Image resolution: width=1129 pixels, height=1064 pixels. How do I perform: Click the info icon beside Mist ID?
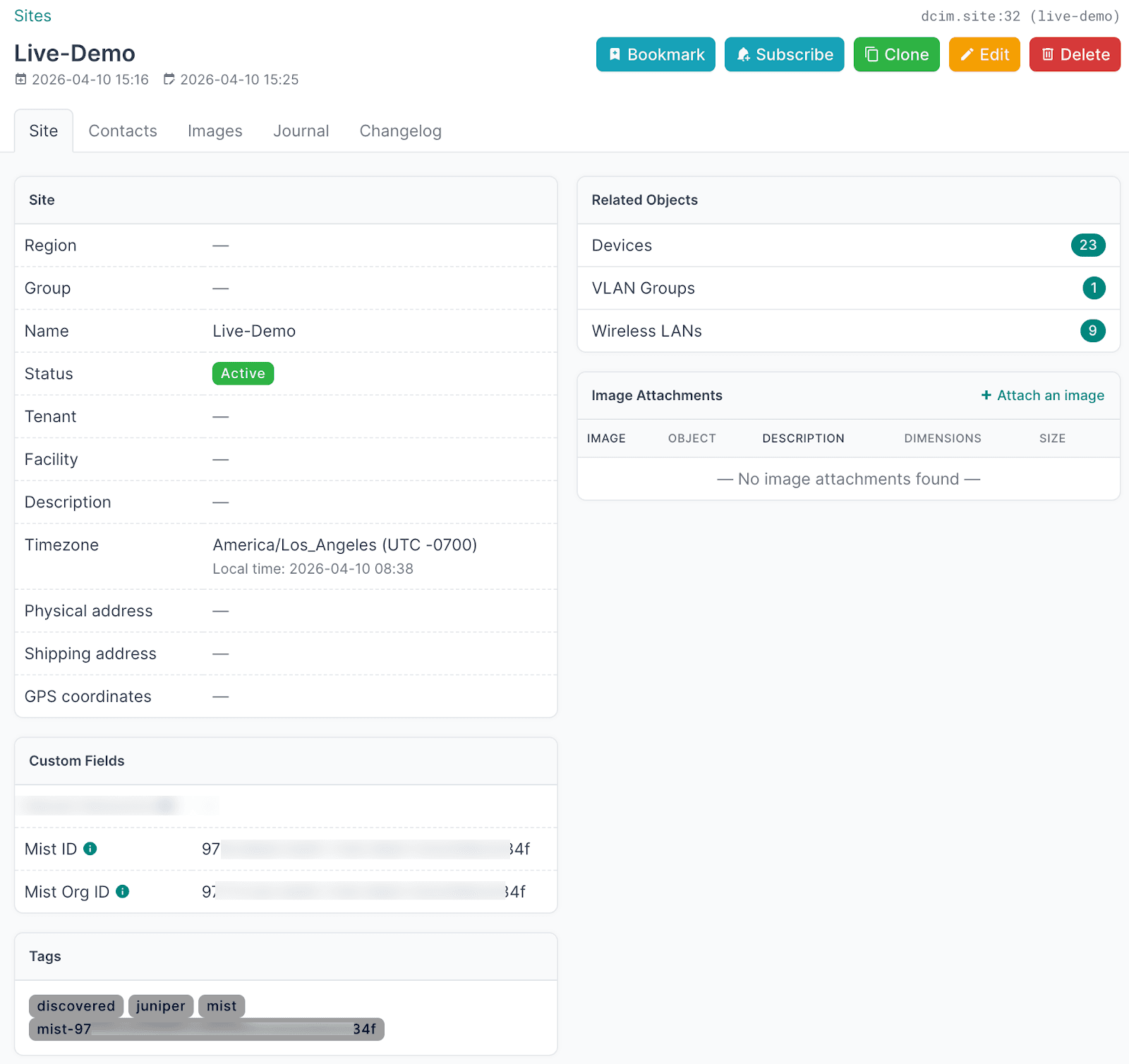90,849
